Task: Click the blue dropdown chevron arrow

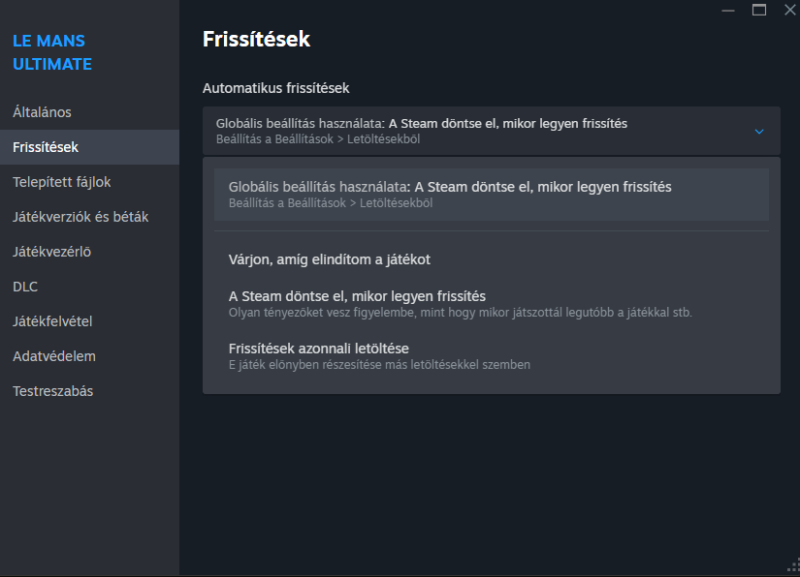Action: pos(759,132)
